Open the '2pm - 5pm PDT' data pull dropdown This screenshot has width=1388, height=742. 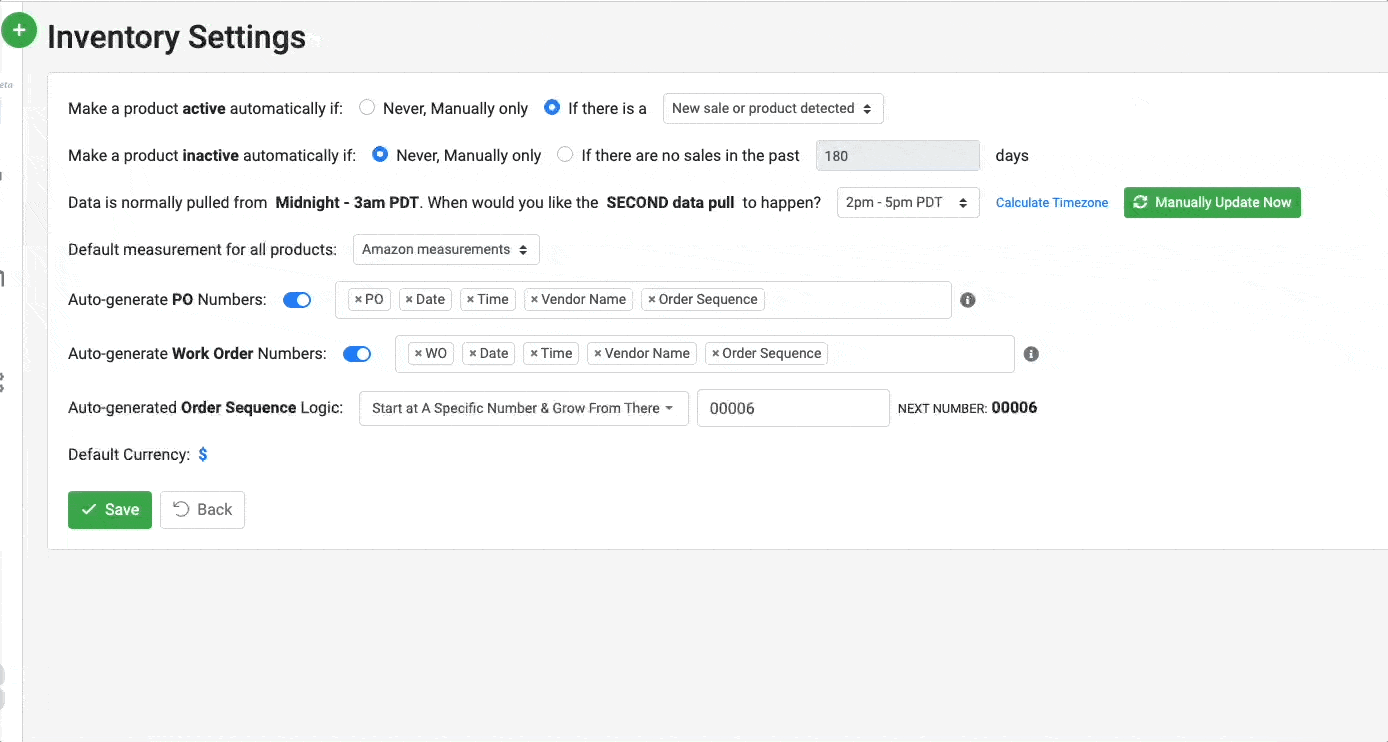tap(907, 202)
